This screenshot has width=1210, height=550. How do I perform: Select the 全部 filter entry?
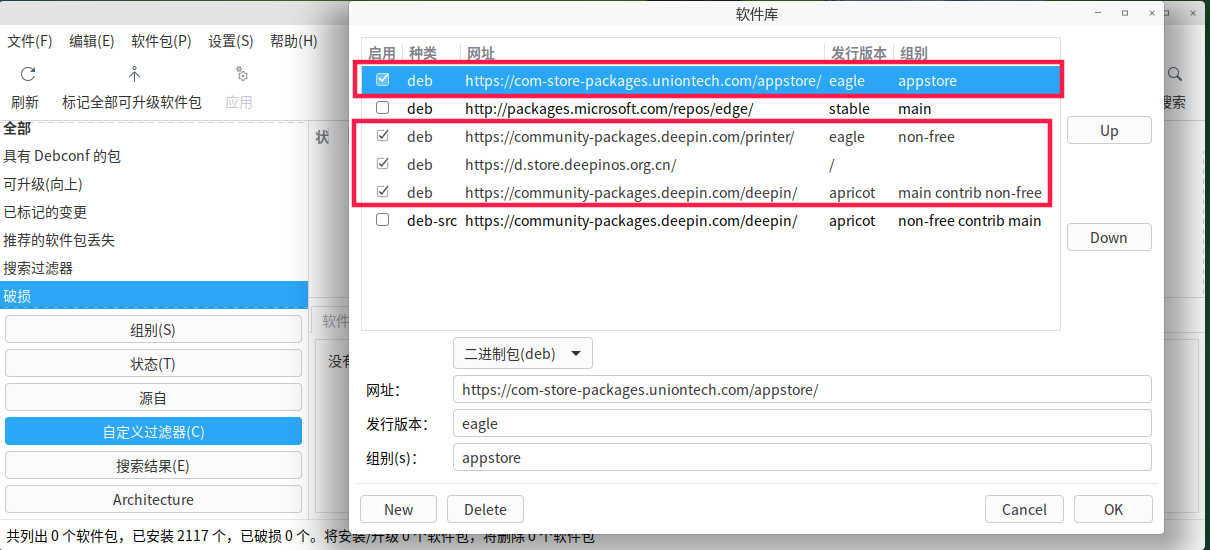[154, 128]
